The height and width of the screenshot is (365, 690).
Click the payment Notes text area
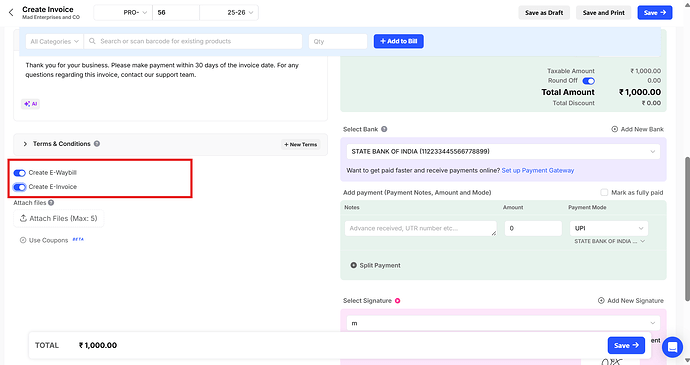click(x=421, y=228)
